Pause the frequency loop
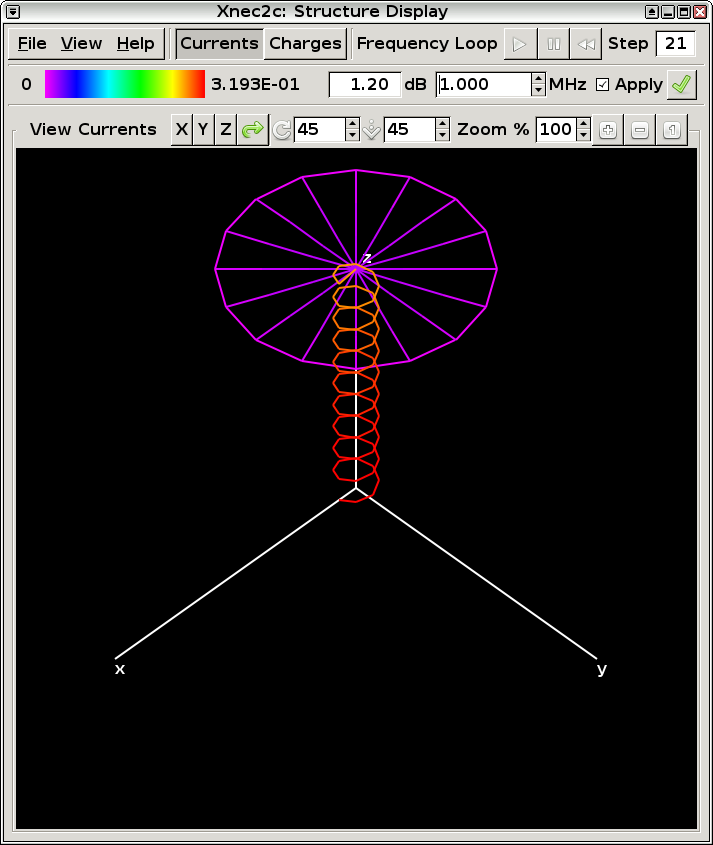 [x=553, y=44]
